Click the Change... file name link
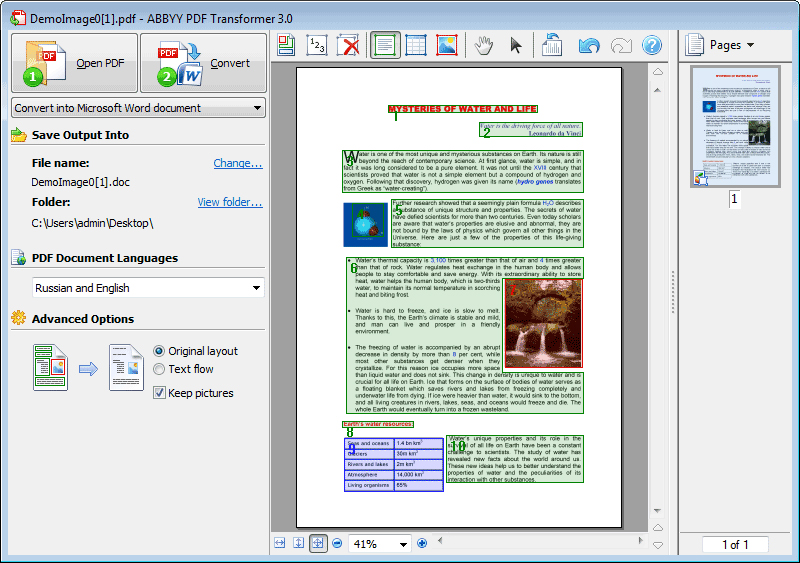This screenshot has width=800, height=563. [x=238, y=163]
